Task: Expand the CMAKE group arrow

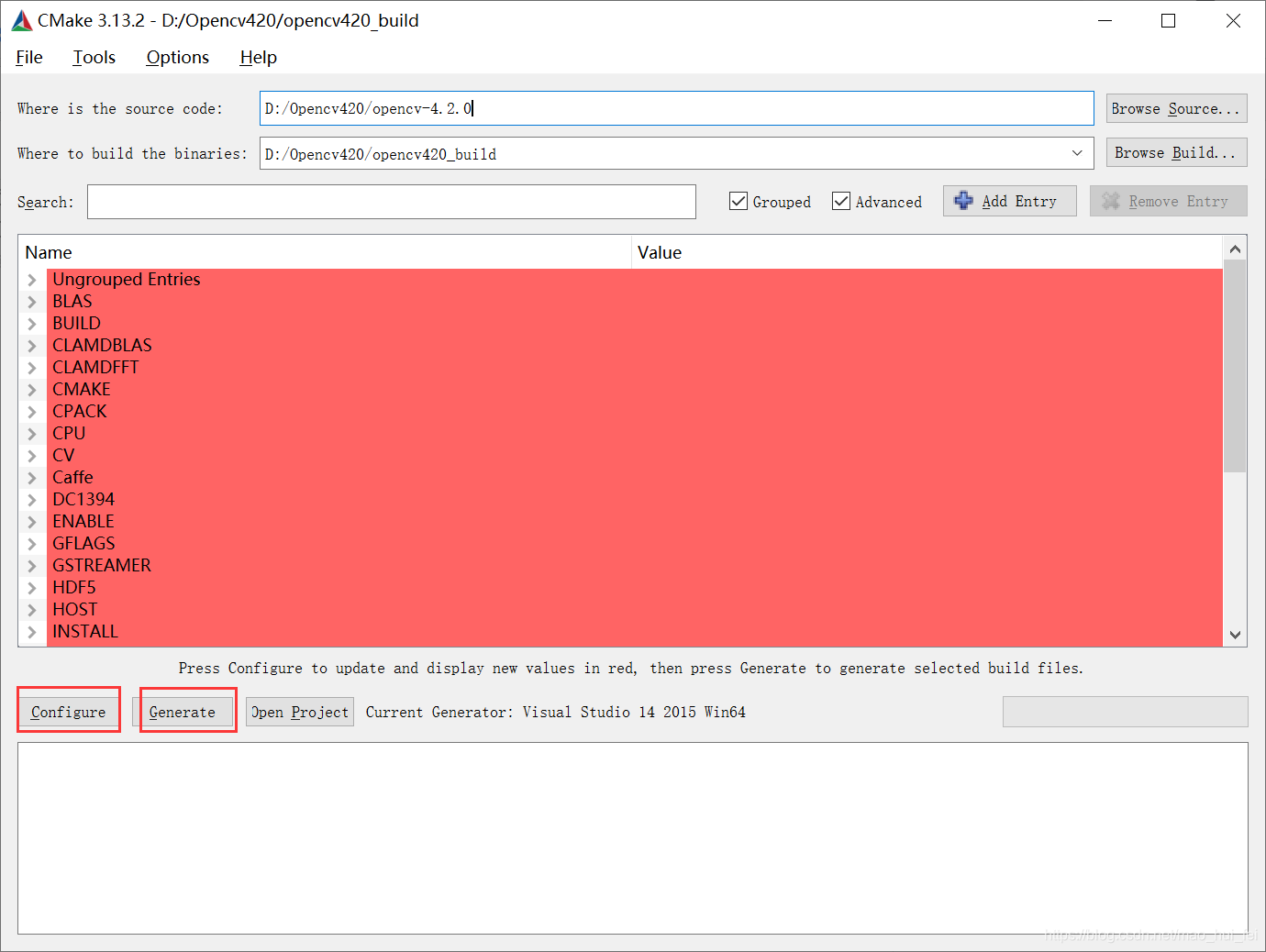Action: 32,390
